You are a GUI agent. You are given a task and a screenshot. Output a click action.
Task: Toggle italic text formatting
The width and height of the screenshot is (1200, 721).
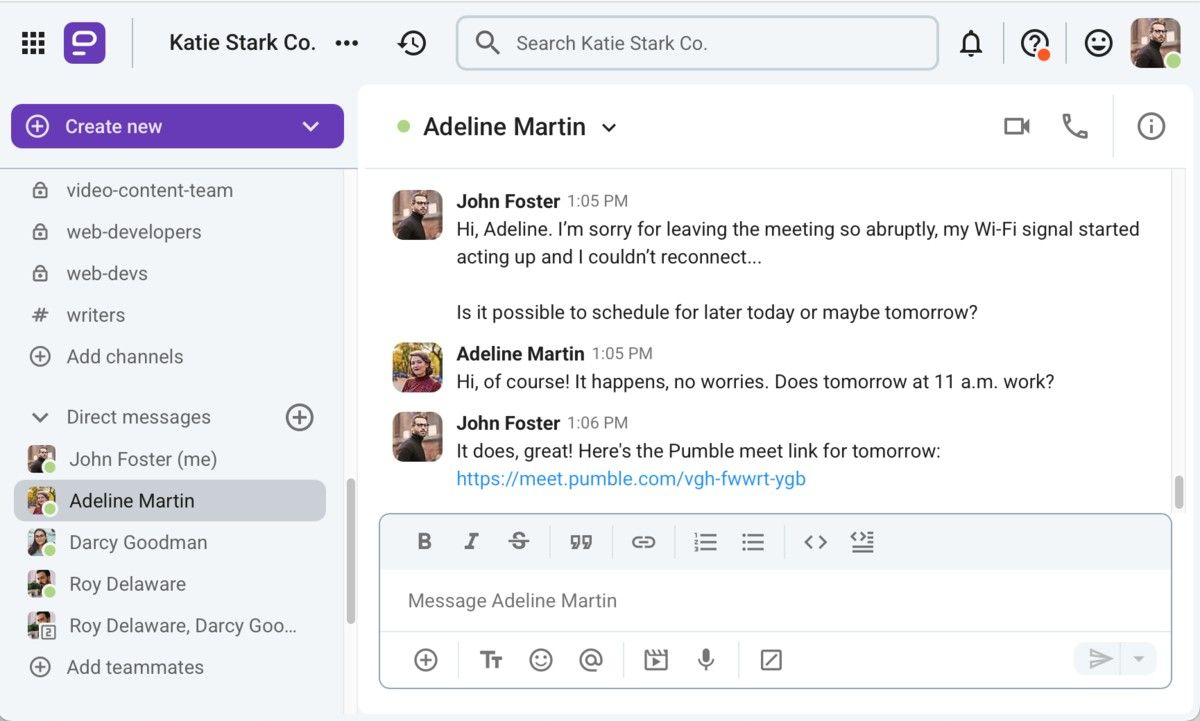point(471,542)
